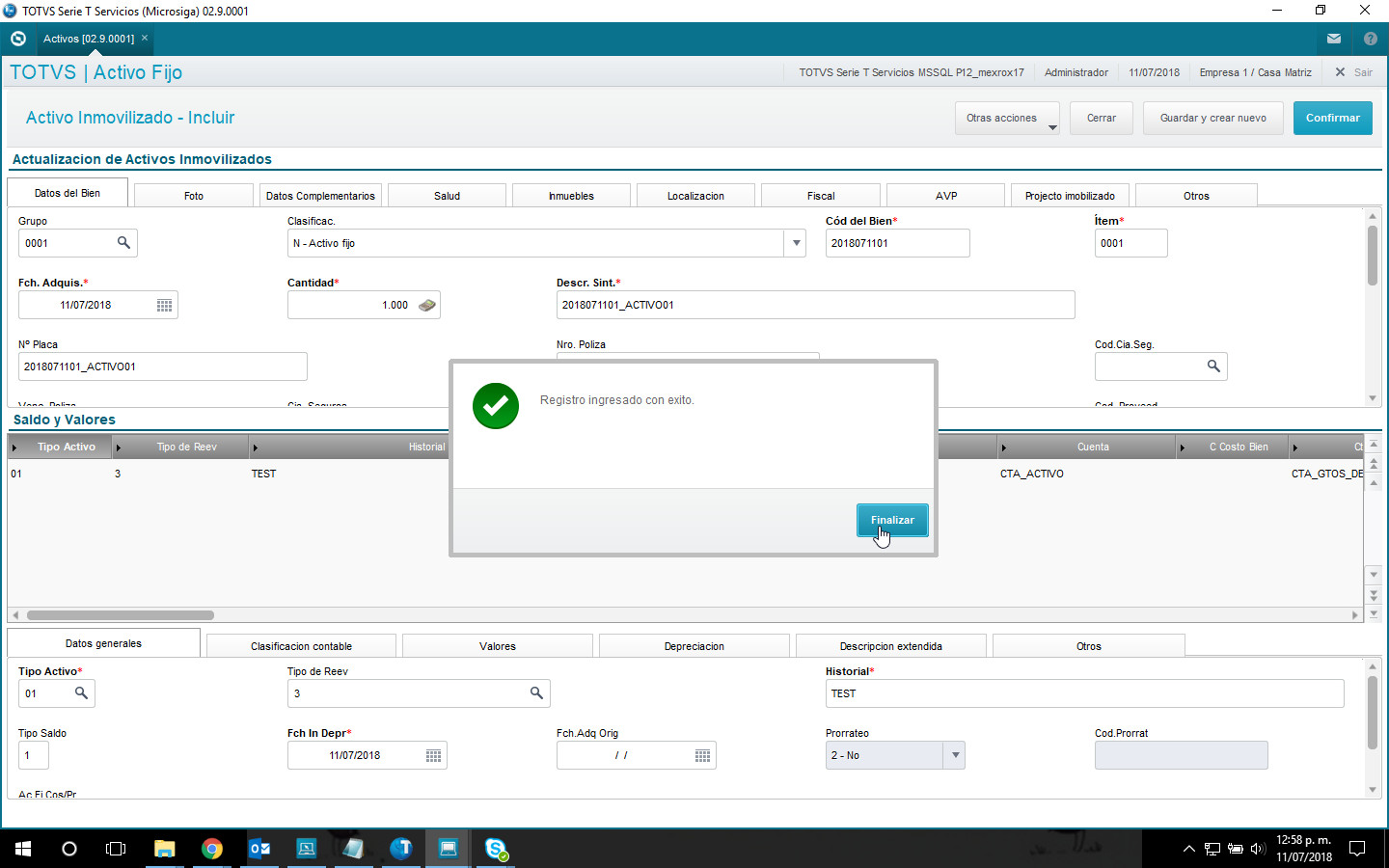Viewport: 1389px width, 868px height.
Task: Sort by Tipo Activo column header
Action: 60,447
